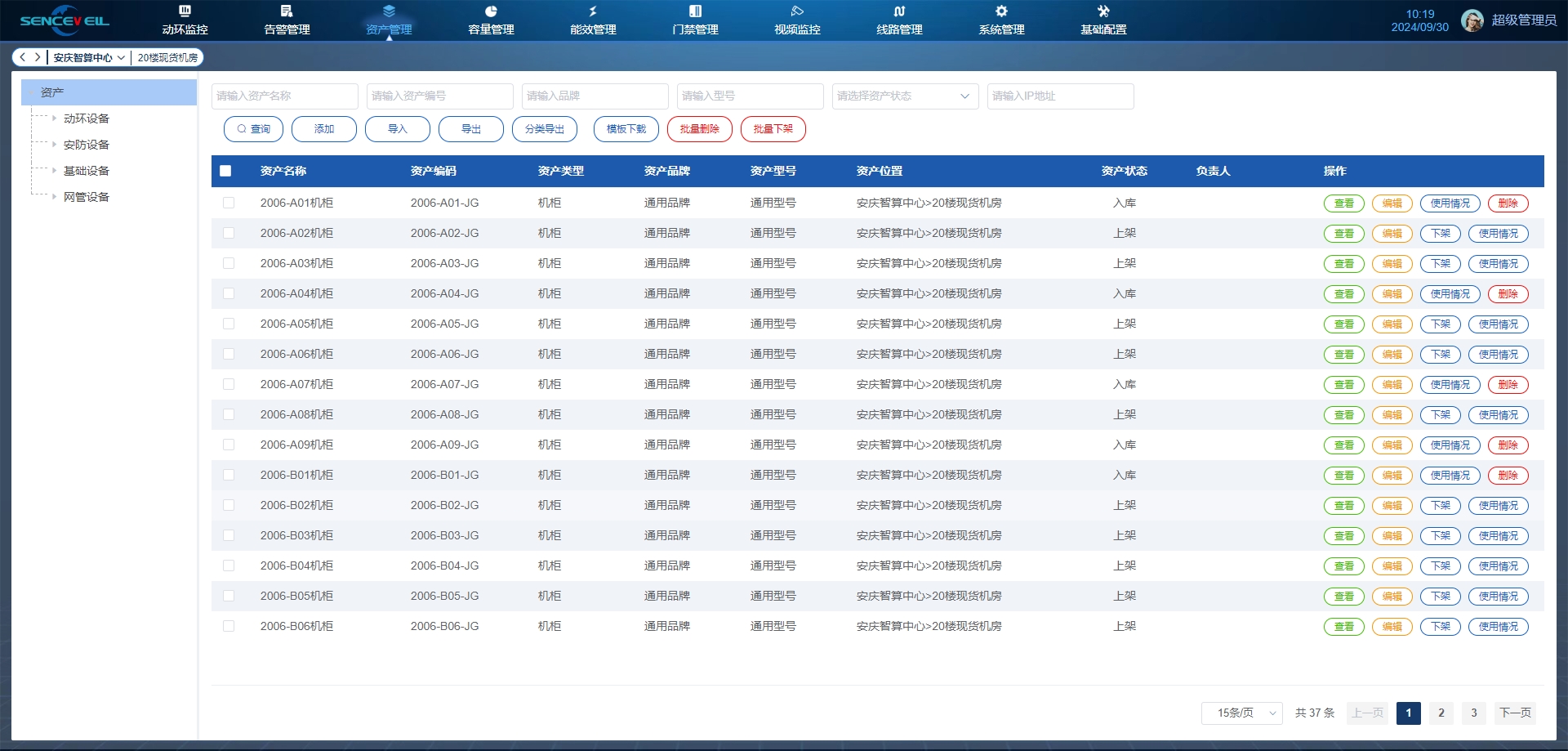Expand the 动环设备 tree node
This screenshot has width=1568, height=751.
coord(55,118)
